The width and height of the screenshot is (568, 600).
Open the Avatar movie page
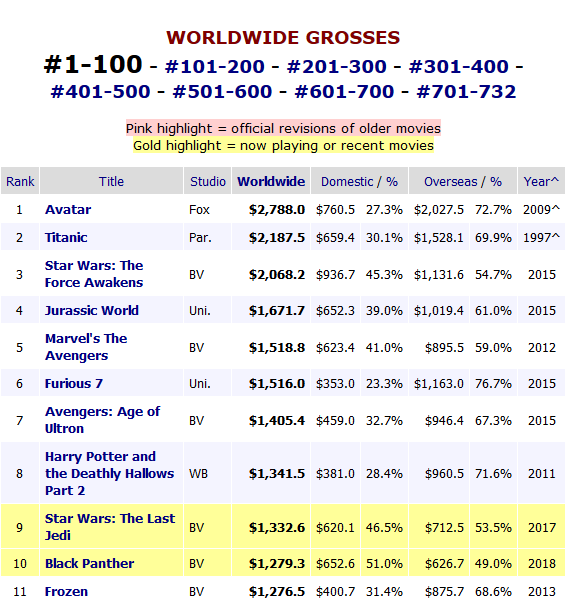[x=68, y=210]
